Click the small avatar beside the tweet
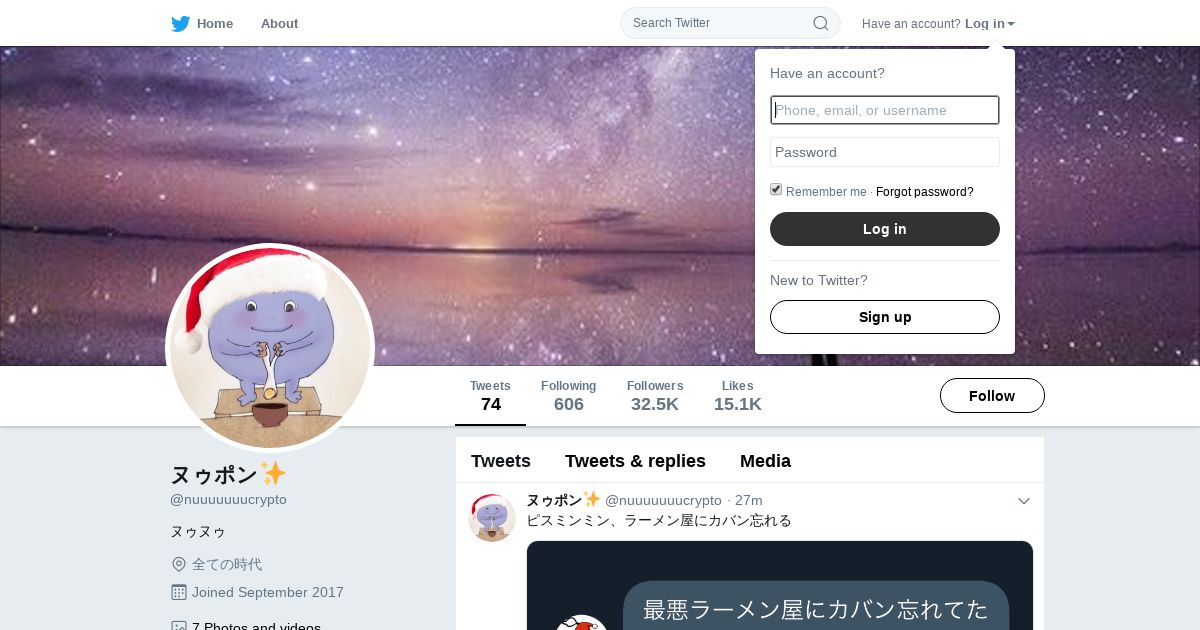The width and height of the screenshot is (1200, 630). [492, 518]
